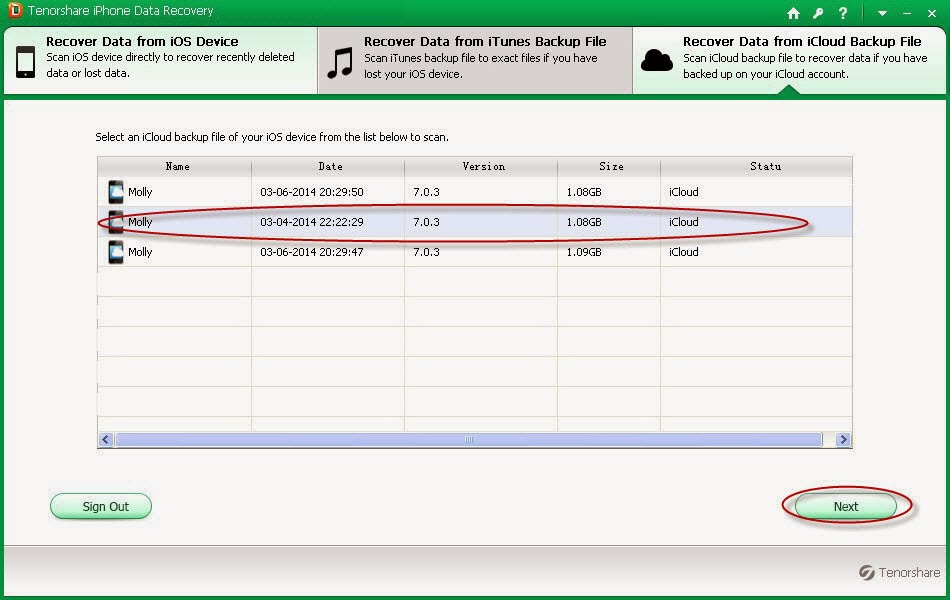Viewport: 950px width, 600px height.
Task: Expand the title bar dropdown arrow menu
Action: tap(882, 13)
